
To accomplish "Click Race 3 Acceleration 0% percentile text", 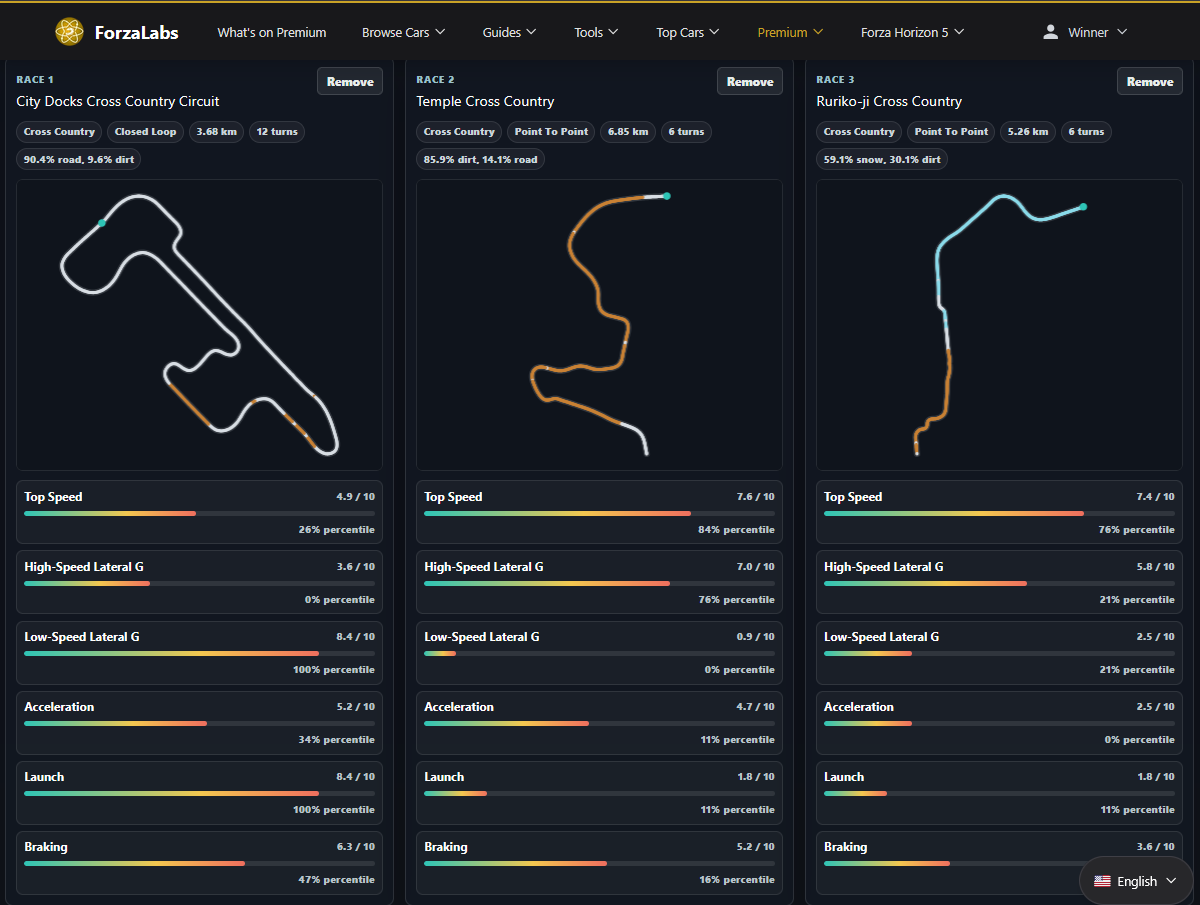I will point(1140,740).
